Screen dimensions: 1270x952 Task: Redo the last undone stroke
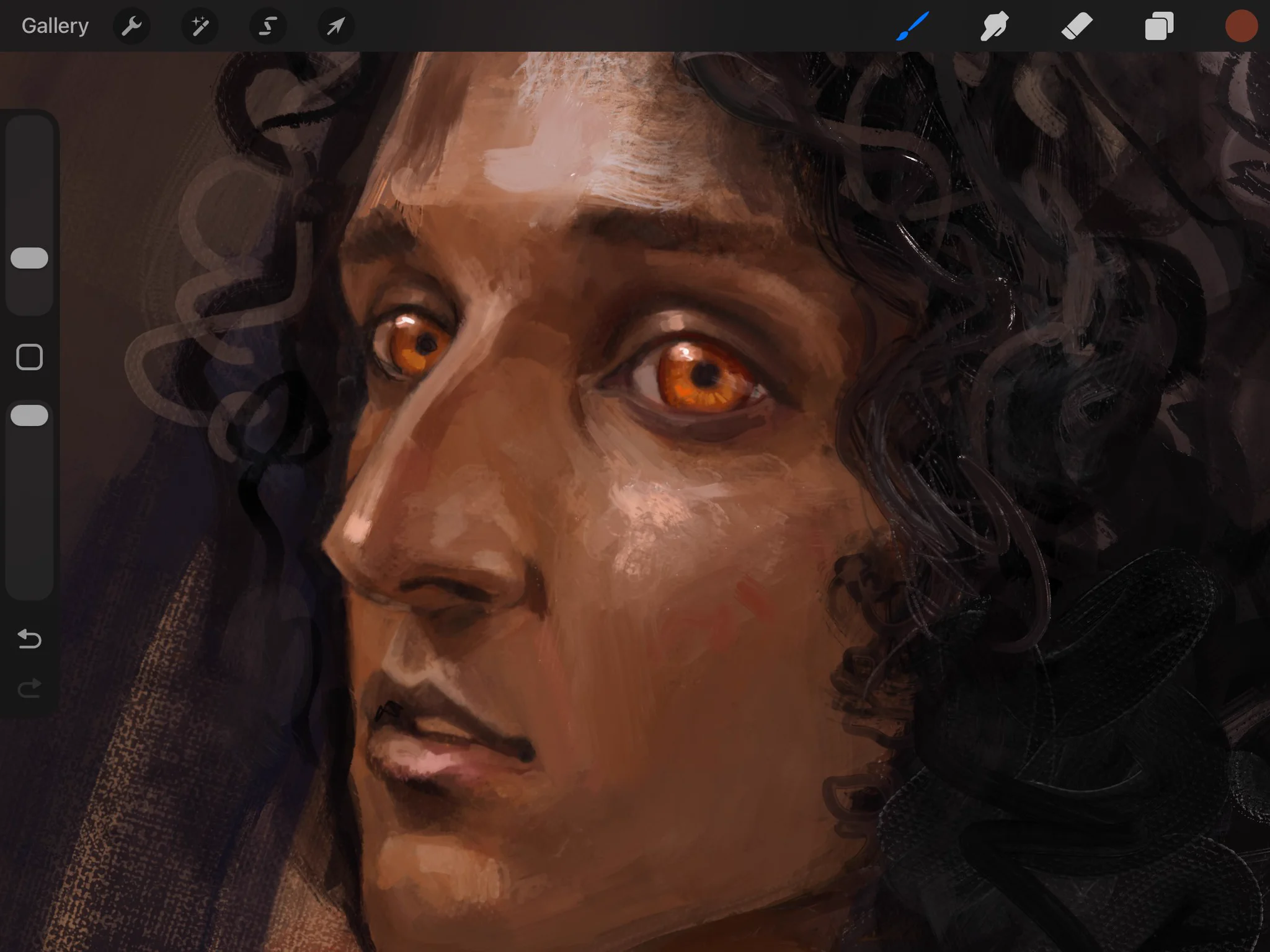click(x=29, y=688)
